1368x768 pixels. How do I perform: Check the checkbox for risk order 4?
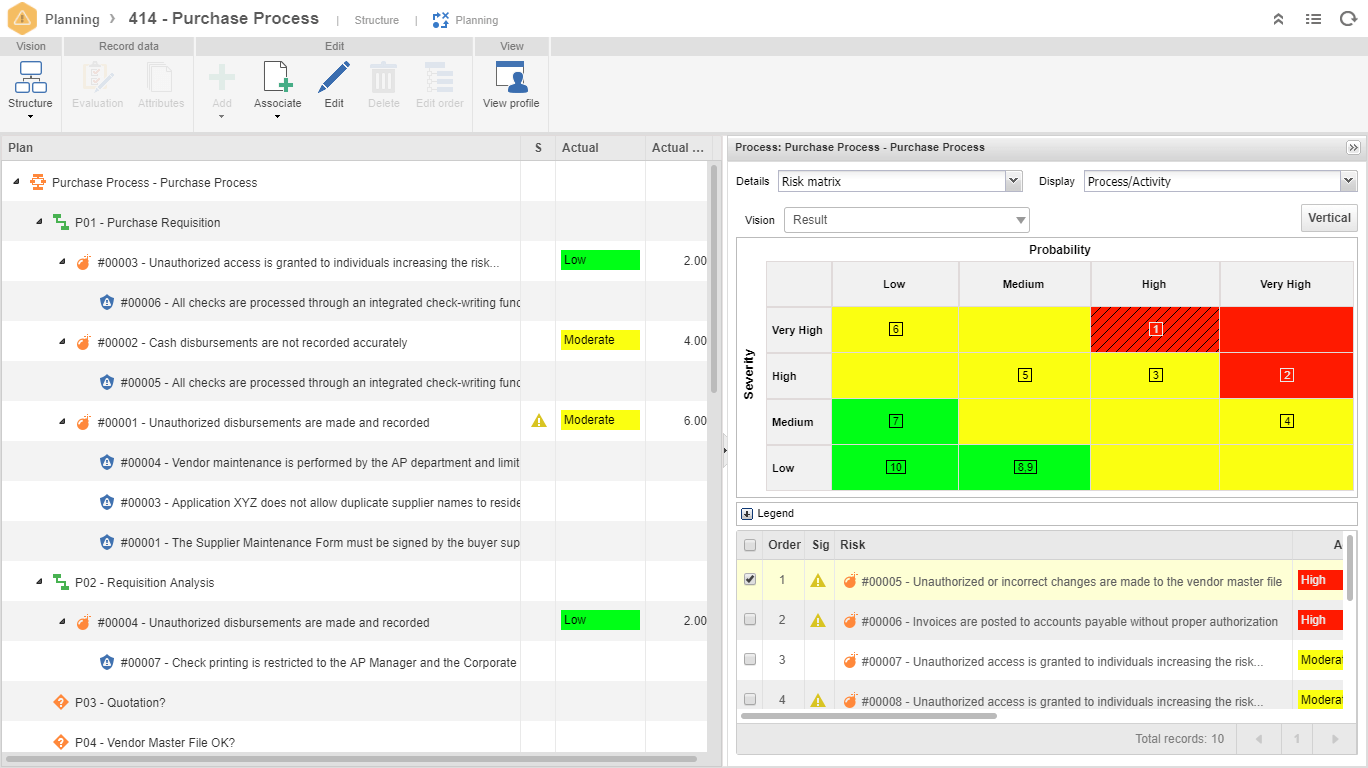click(x=750, y=699)
